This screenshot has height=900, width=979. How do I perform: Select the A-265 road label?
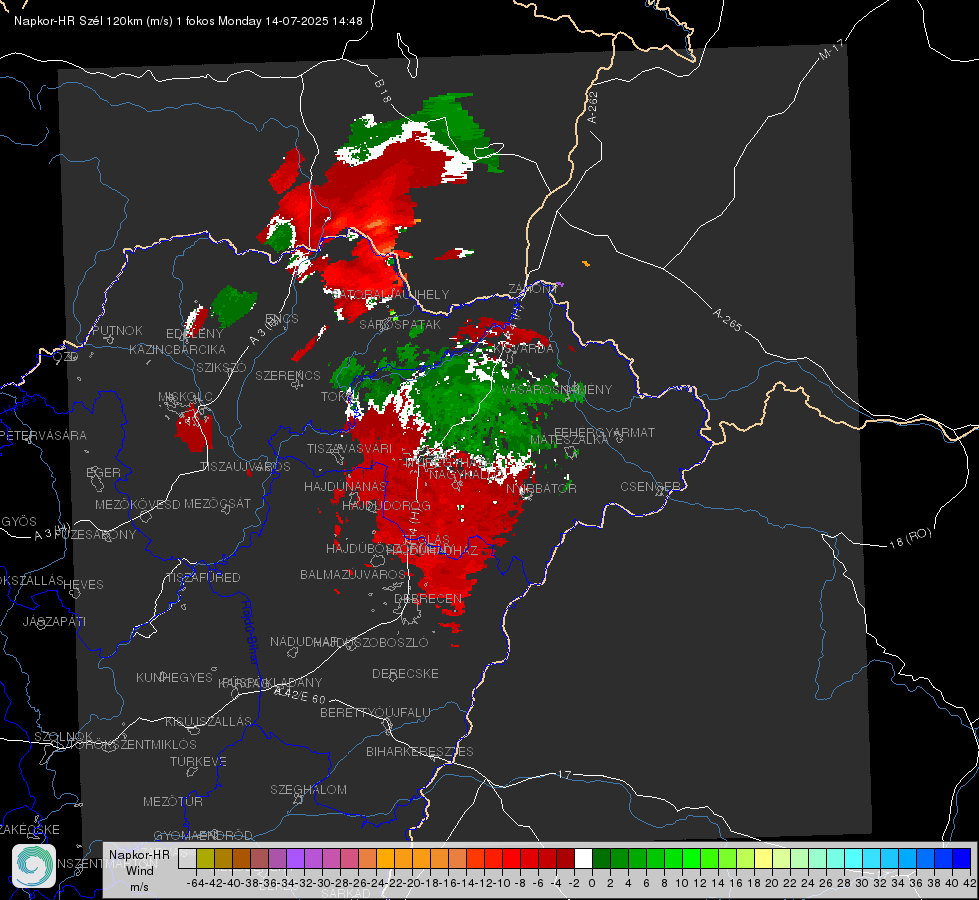727,319
